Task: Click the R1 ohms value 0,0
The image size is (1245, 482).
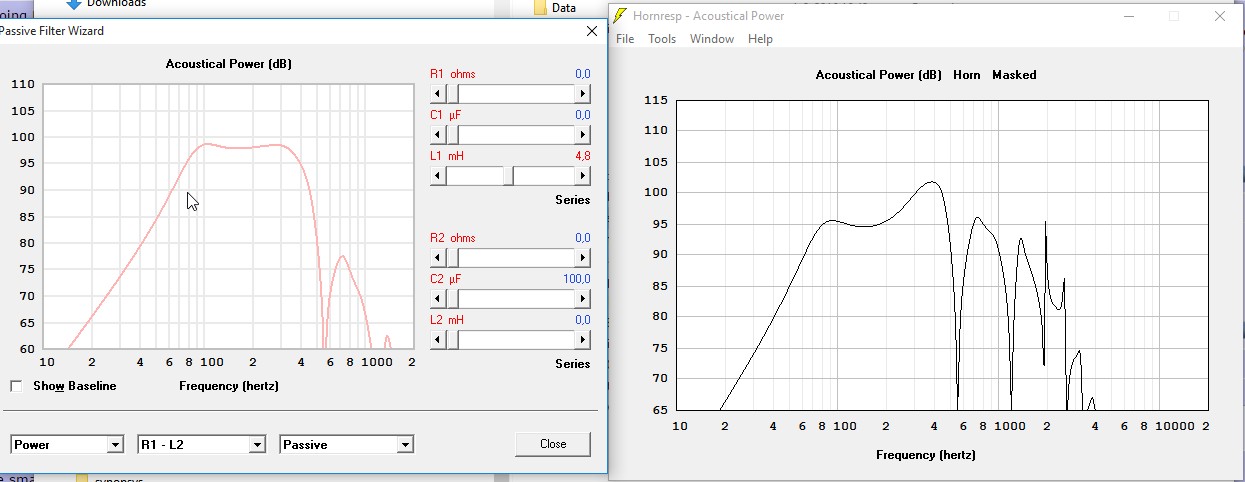Action: coord(583,74)
